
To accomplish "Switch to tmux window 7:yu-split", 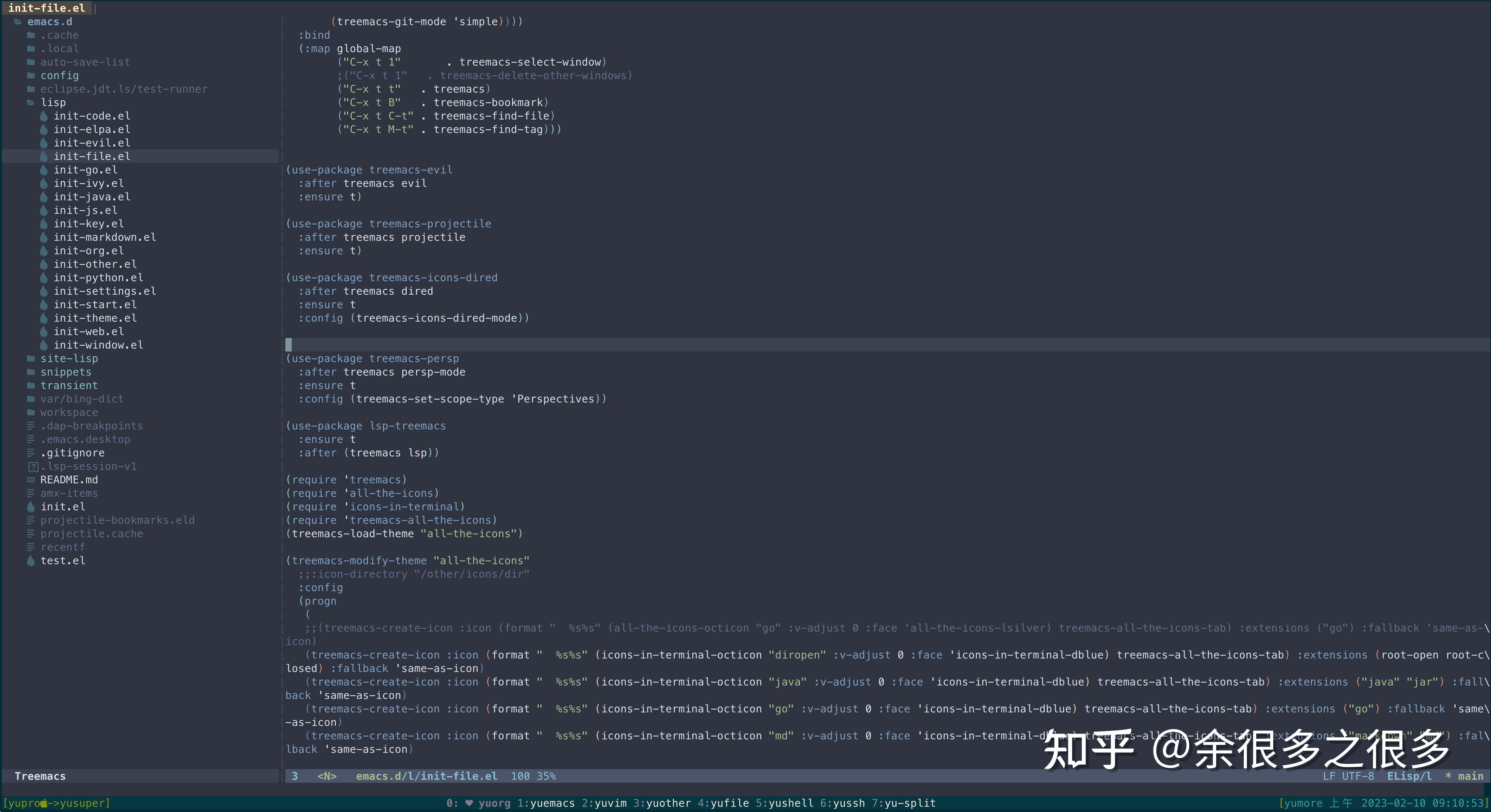I will [x=903, y=803].
